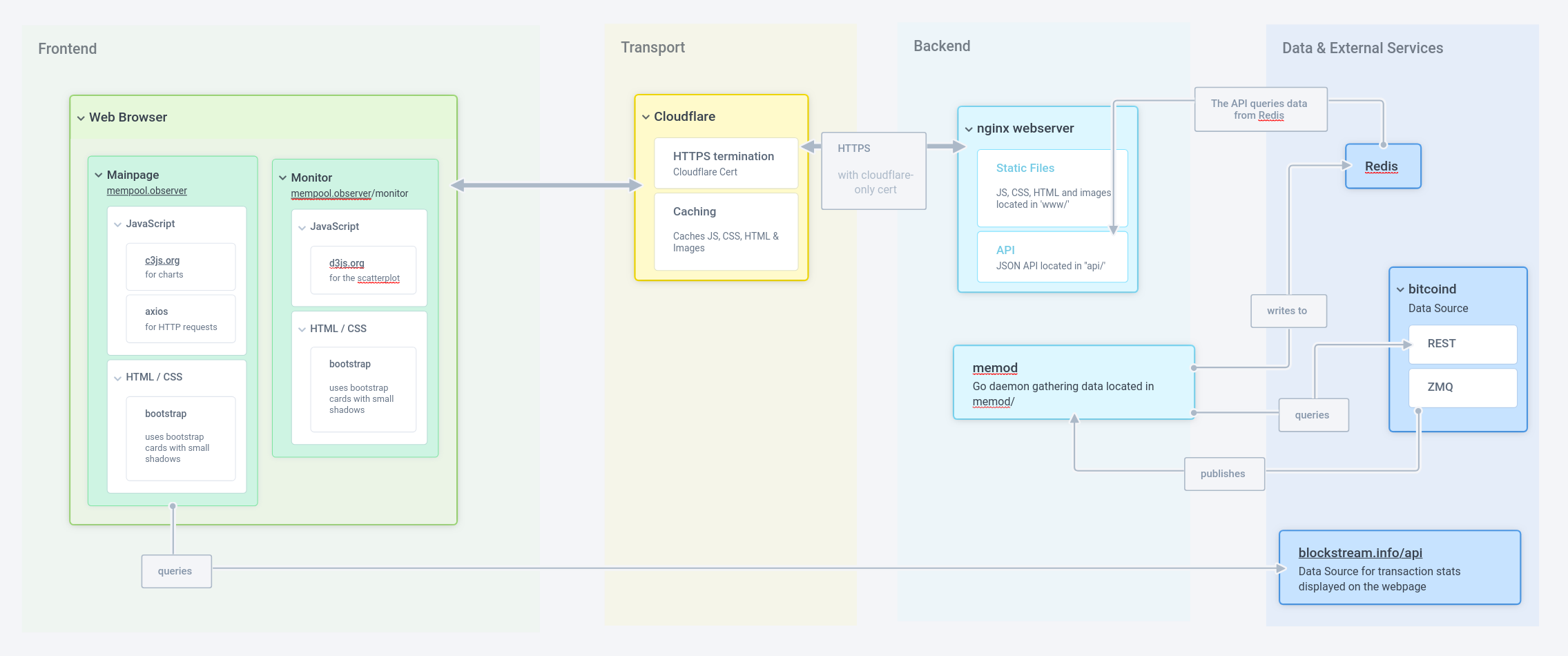This screenshot has height=656, width=1568.
Task: Click the underlined Redis label
Action: click(1382, 166)
